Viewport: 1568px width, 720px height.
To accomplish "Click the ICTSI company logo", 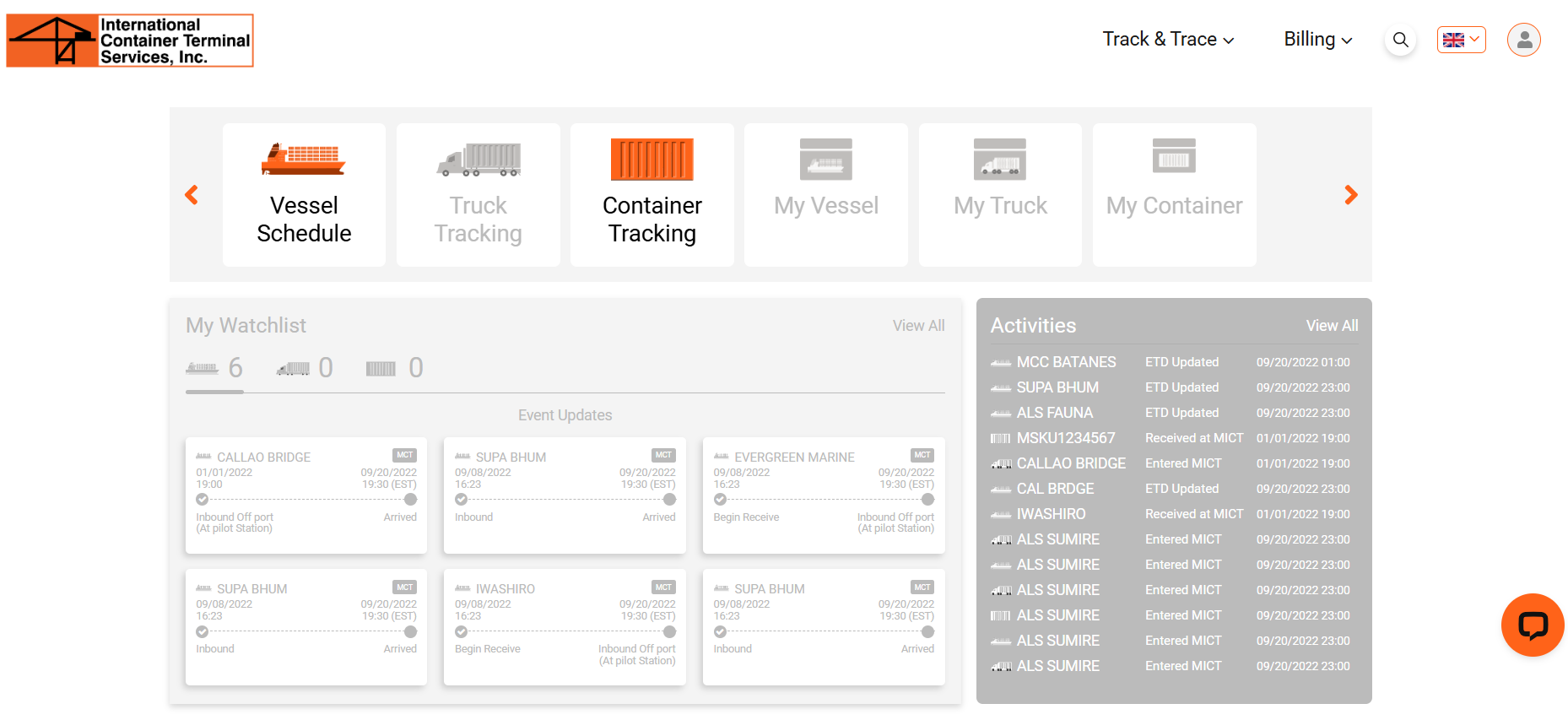I will (x=130, y=41).
